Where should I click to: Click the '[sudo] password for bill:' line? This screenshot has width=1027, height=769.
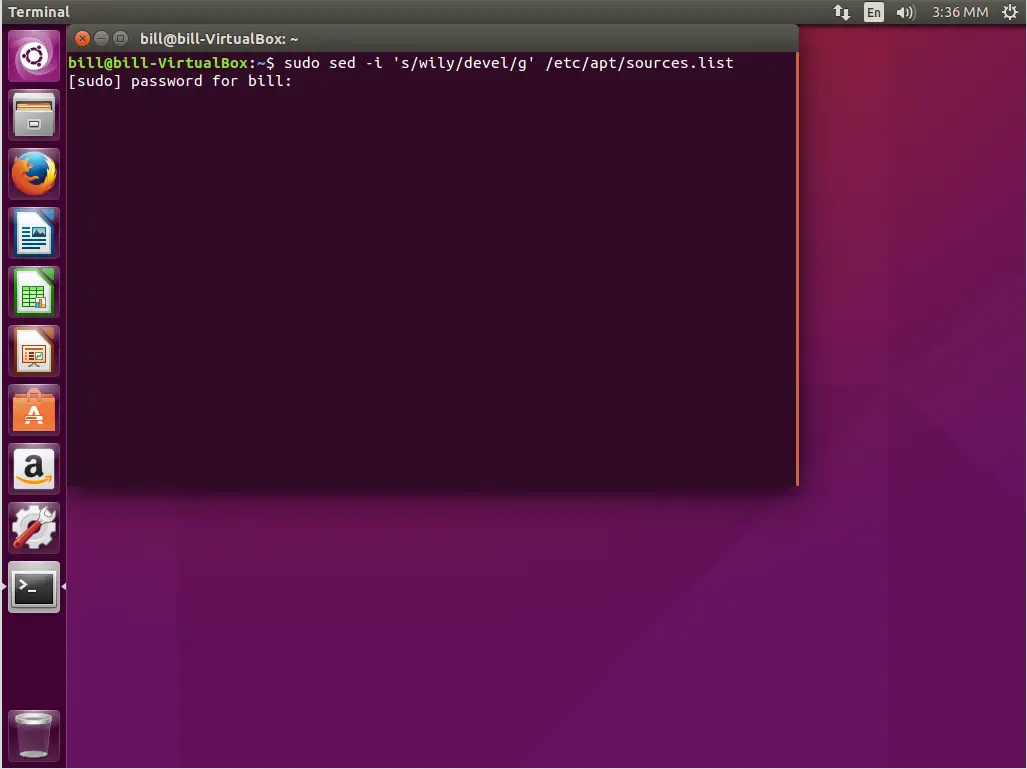pos(180,81)
